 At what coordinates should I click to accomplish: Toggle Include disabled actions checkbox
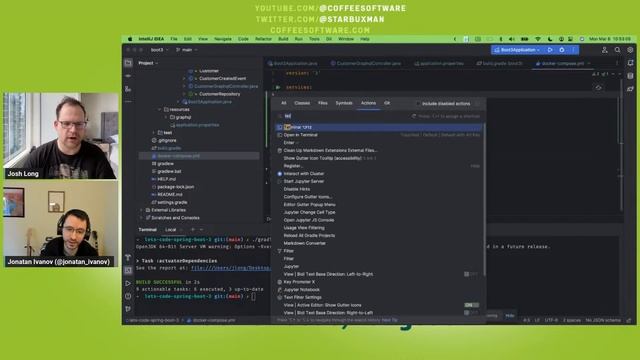(418, 104)
